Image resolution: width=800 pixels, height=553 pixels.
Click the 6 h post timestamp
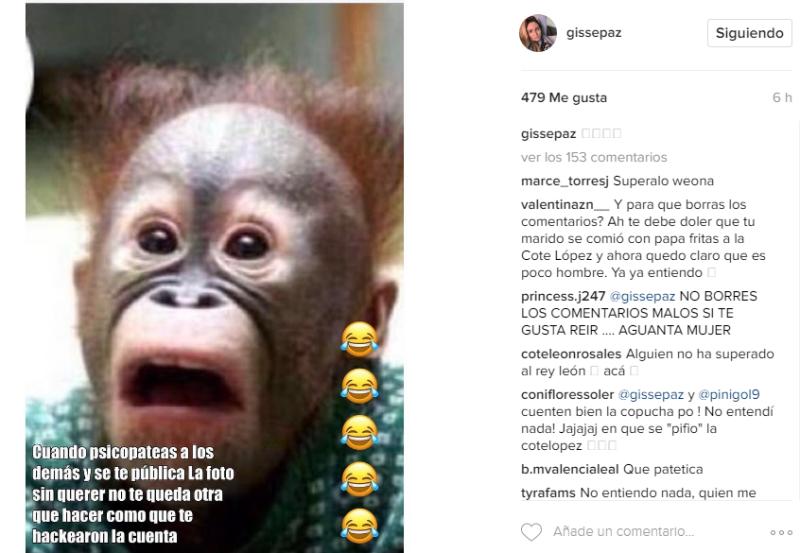click(782, 97)
